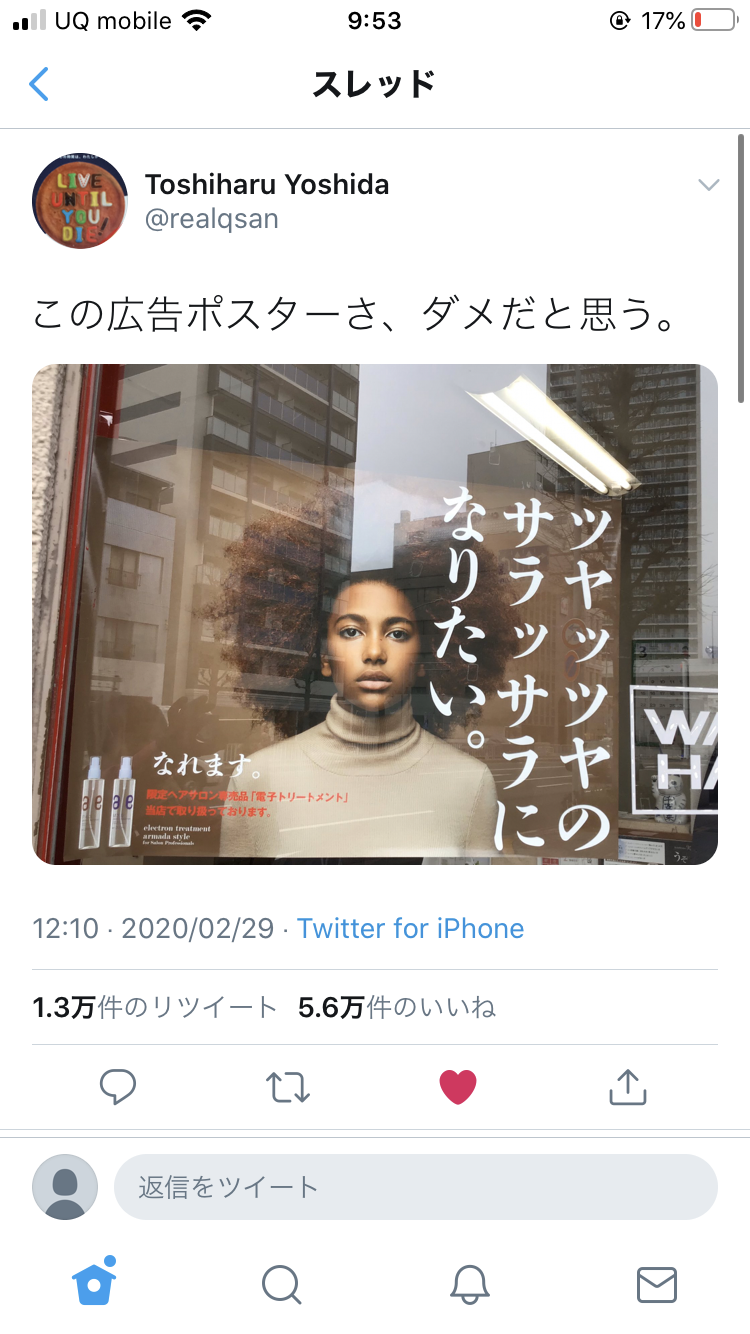The width and height of the screenshot is (750, 1334).
Task: Show the 1.3万 retweets list
Action: [x=155, y=1007]
